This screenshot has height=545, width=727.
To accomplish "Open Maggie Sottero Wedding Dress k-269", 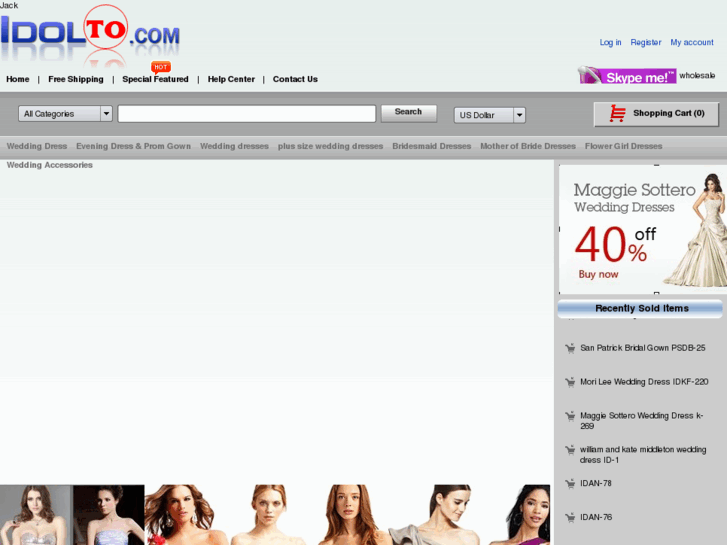I will [x=642, y=421].
